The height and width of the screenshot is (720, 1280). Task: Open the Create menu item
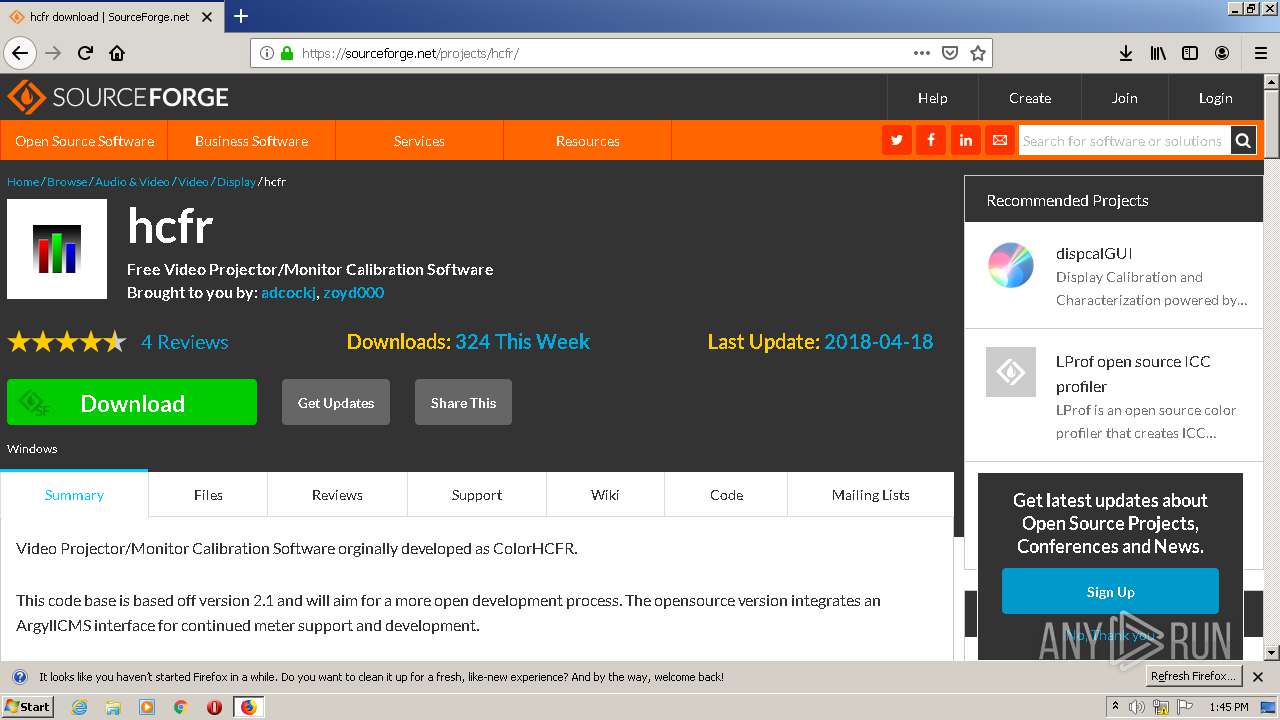point(1030,98)
